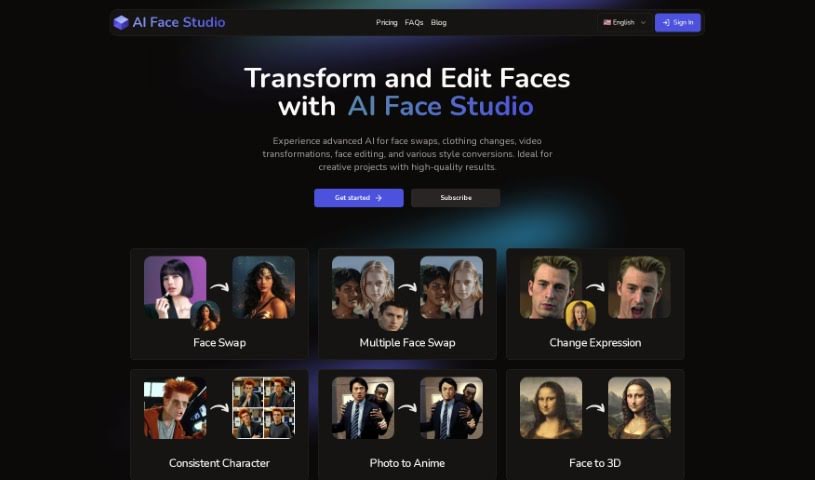
Task: Click the AI Face Studio cube logo
Action: point(121,22)
